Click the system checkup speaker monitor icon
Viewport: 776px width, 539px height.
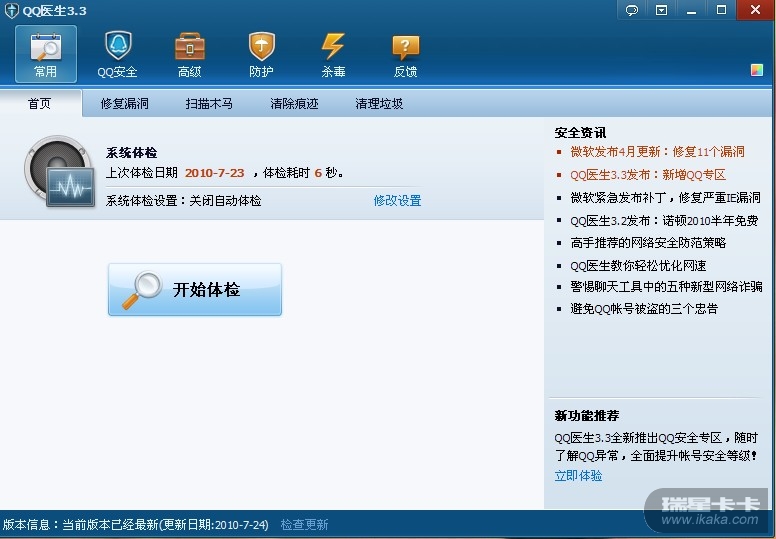tap(59, 171)
